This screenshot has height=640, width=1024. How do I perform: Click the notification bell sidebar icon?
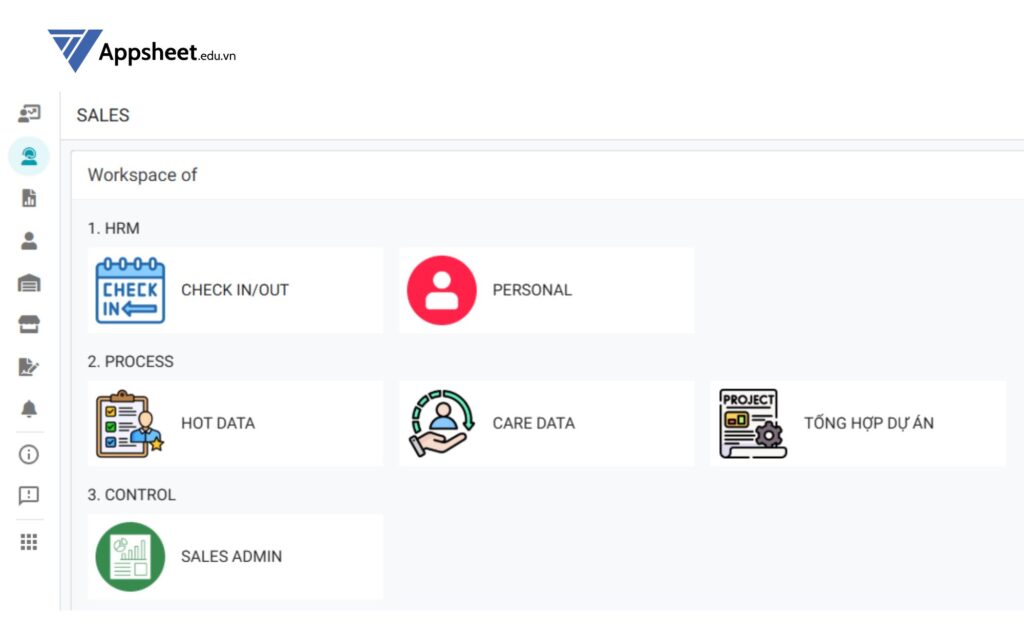point(29,409)
